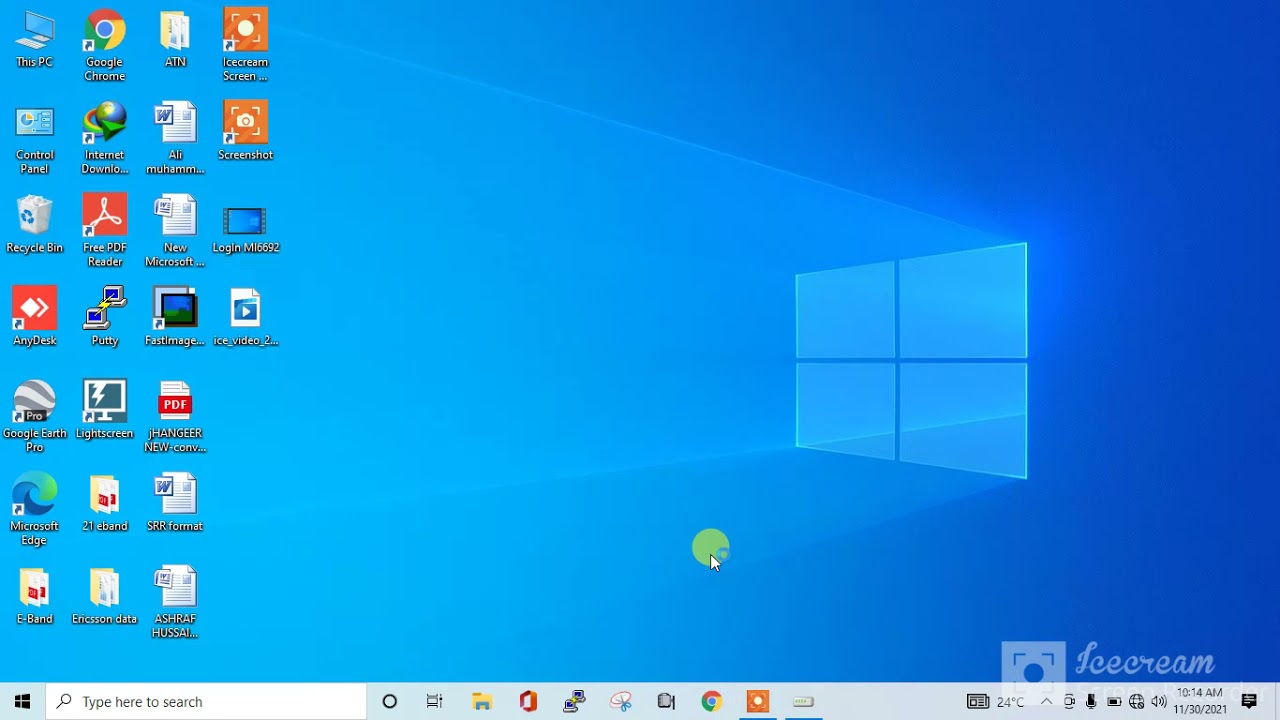Screen dimensions: 1280x720
Task: Expand hidden system tray icons
Action: point(1047,702)
